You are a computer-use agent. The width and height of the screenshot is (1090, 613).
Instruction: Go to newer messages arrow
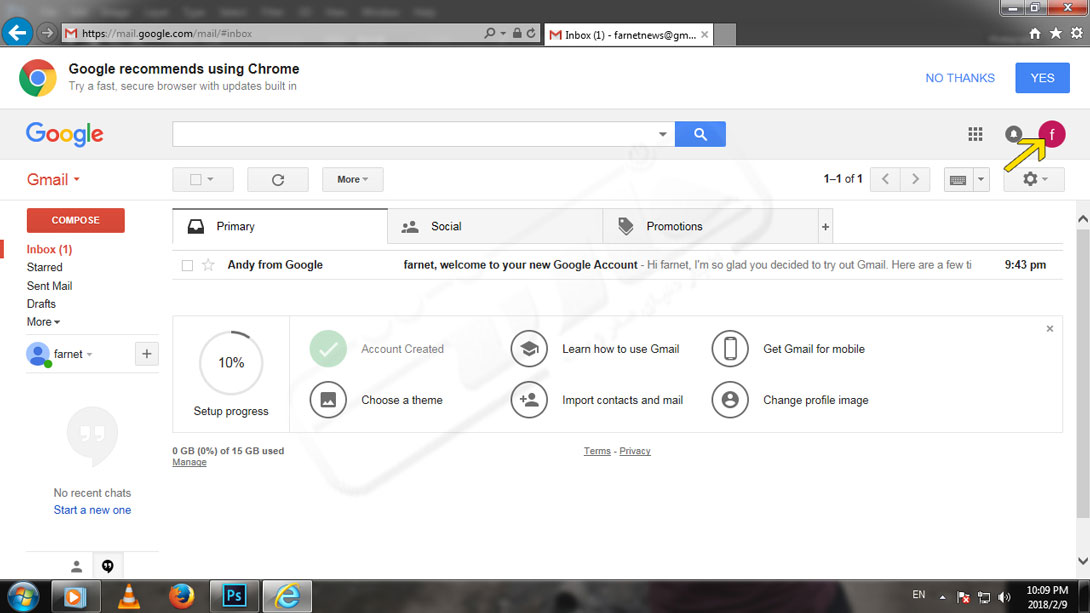click(885, 179)
